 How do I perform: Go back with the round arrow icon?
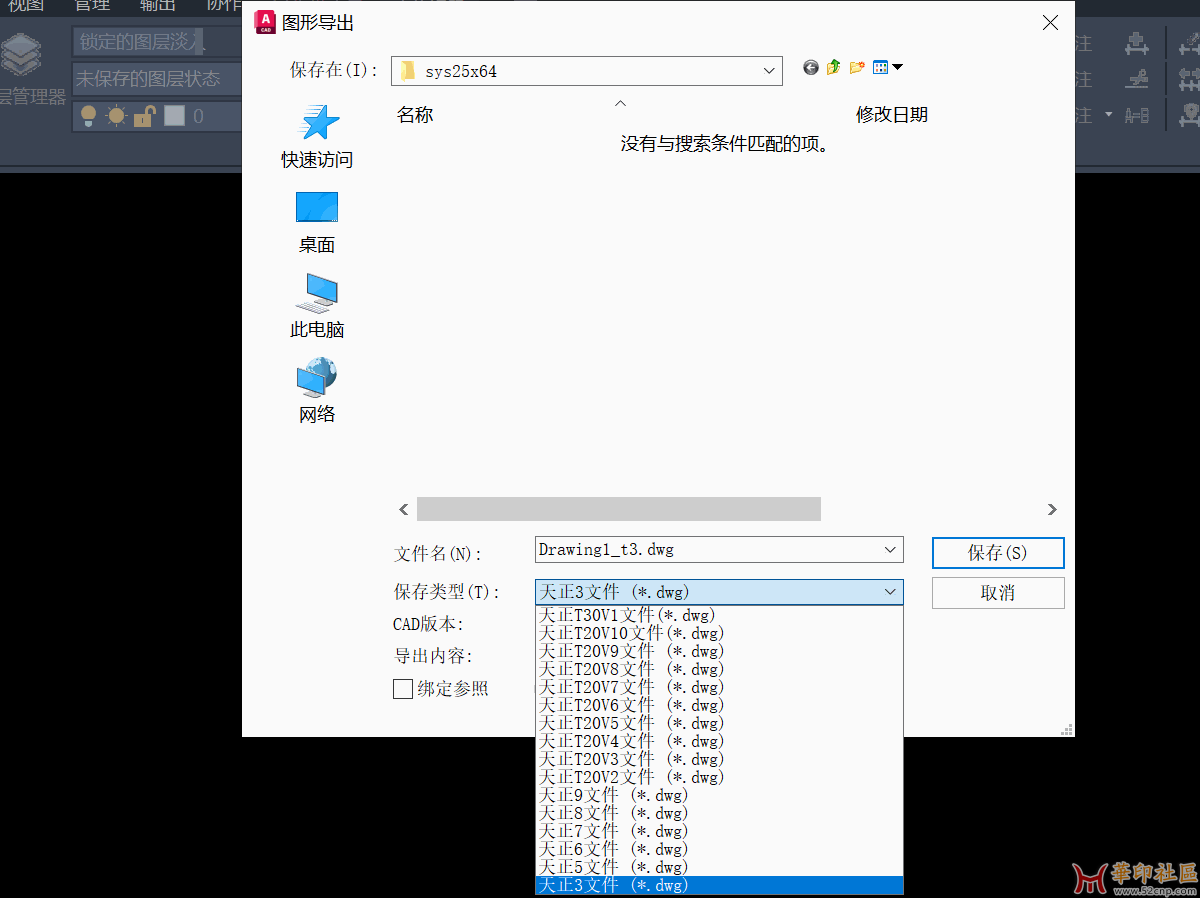[x=811, y=68]
